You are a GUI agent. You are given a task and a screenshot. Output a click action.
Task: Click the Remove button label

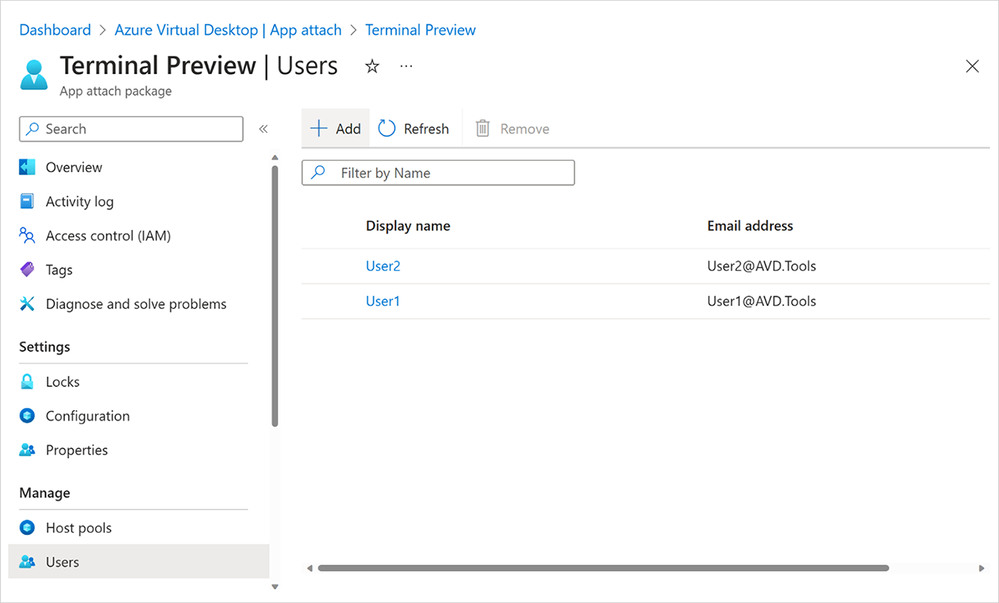(524, 129)
